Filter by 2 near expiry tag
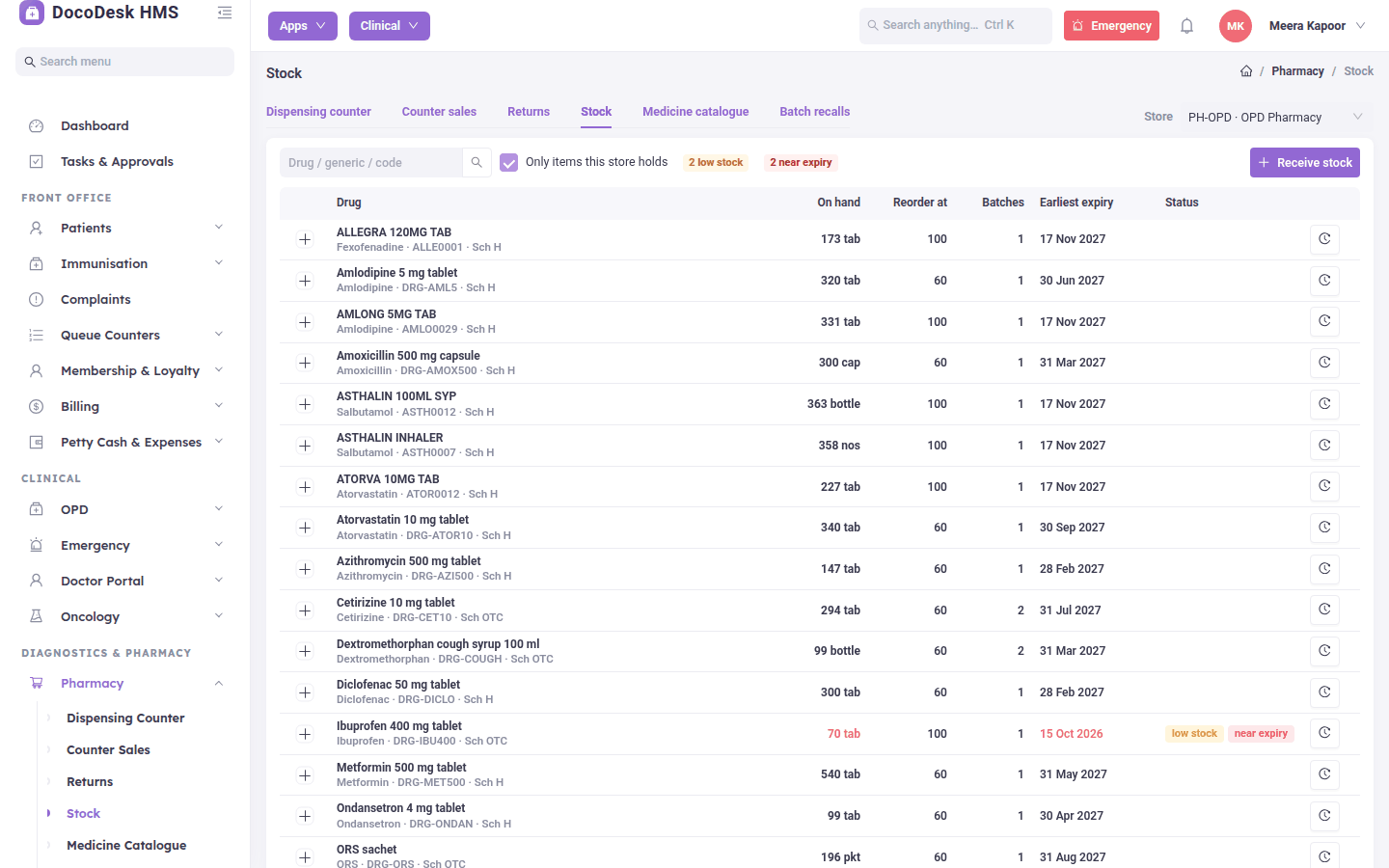Viewport: 1389px width, 868px height. [801, 163]
